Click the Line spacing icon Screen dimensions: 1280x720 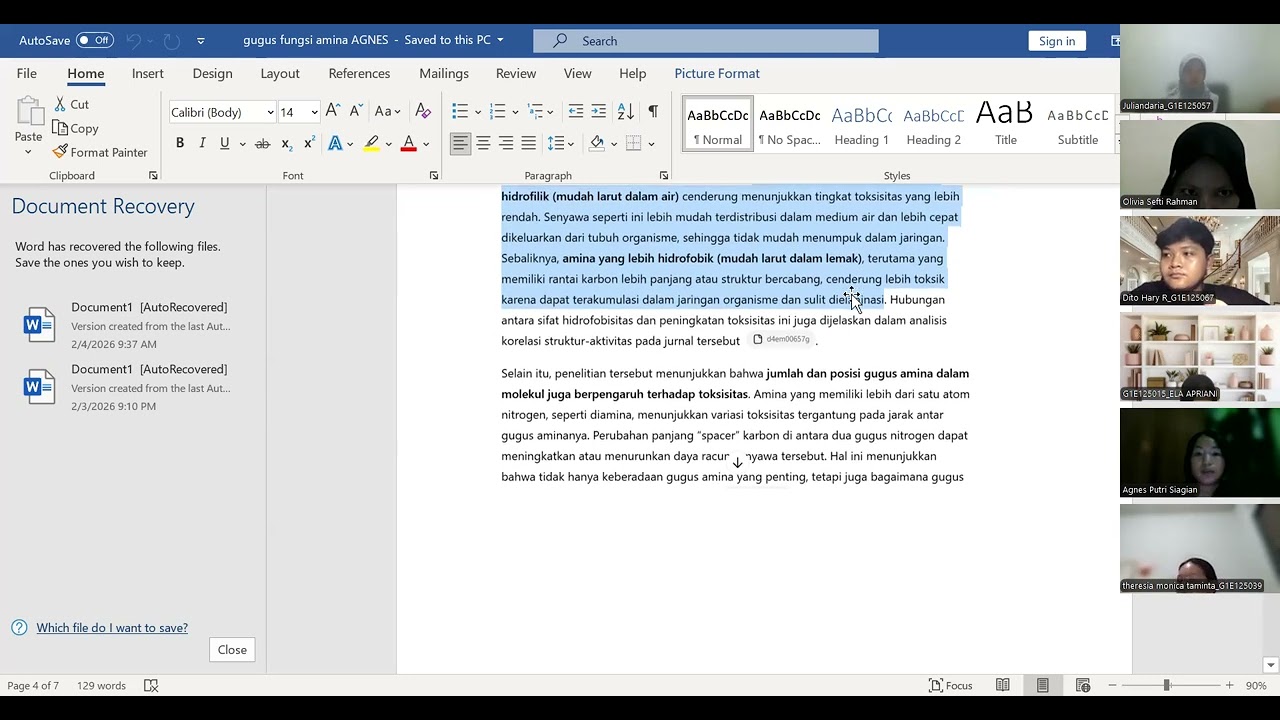[556, 143]
